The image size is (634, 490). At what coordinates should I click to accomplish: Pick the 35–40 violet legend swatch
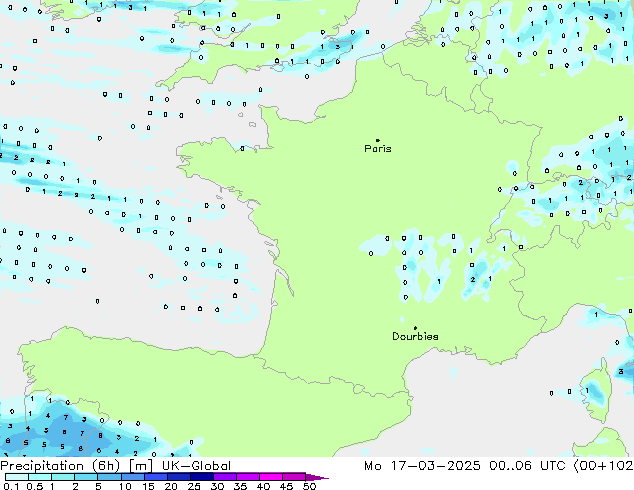coord(248,477)
